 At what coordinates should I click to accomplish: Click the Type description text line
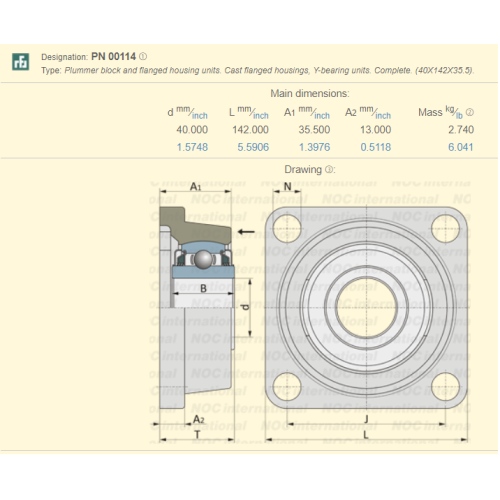pos(258,71)
